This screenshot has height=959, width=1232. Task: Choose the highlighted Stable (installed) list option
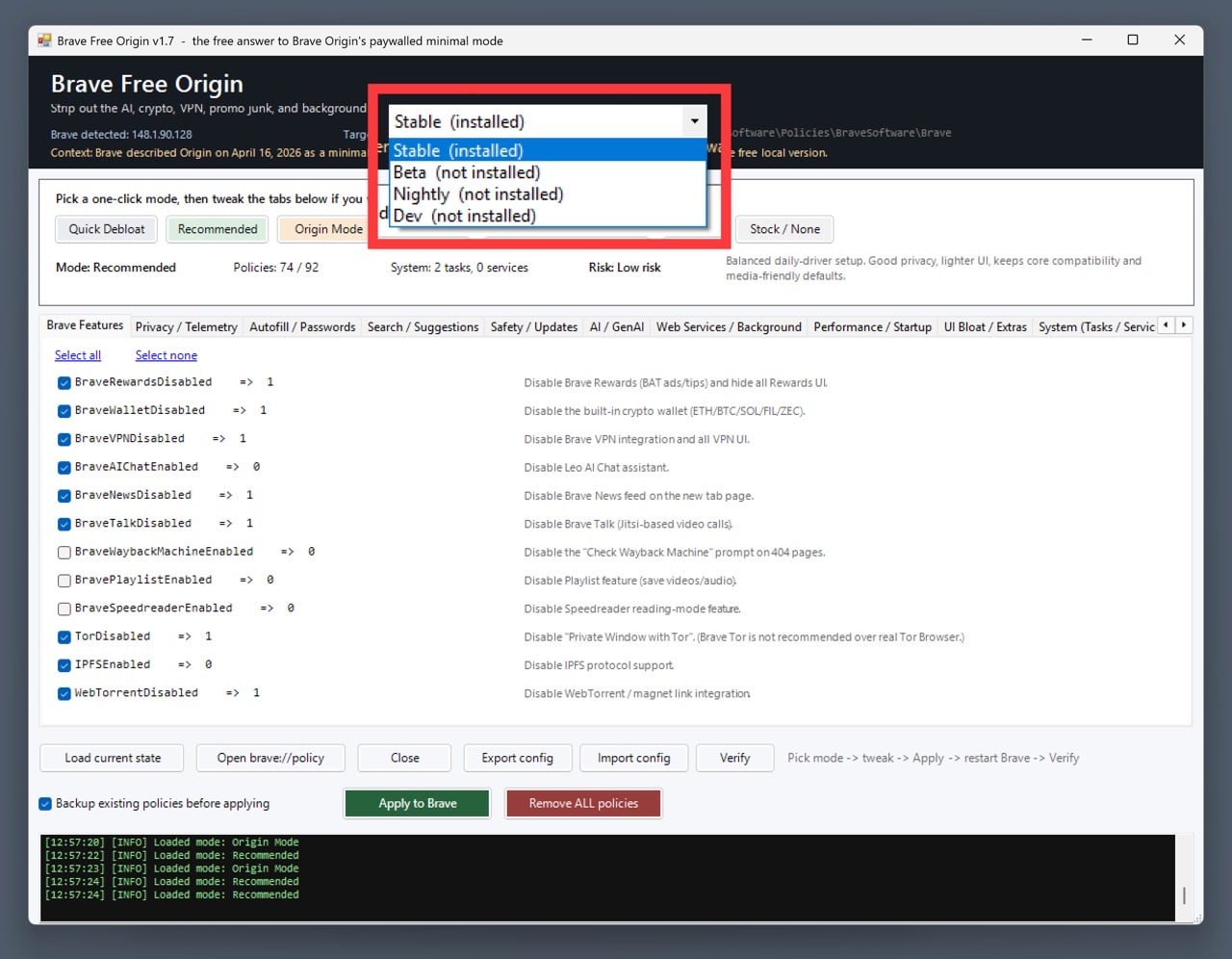click(x=548, y=150)
